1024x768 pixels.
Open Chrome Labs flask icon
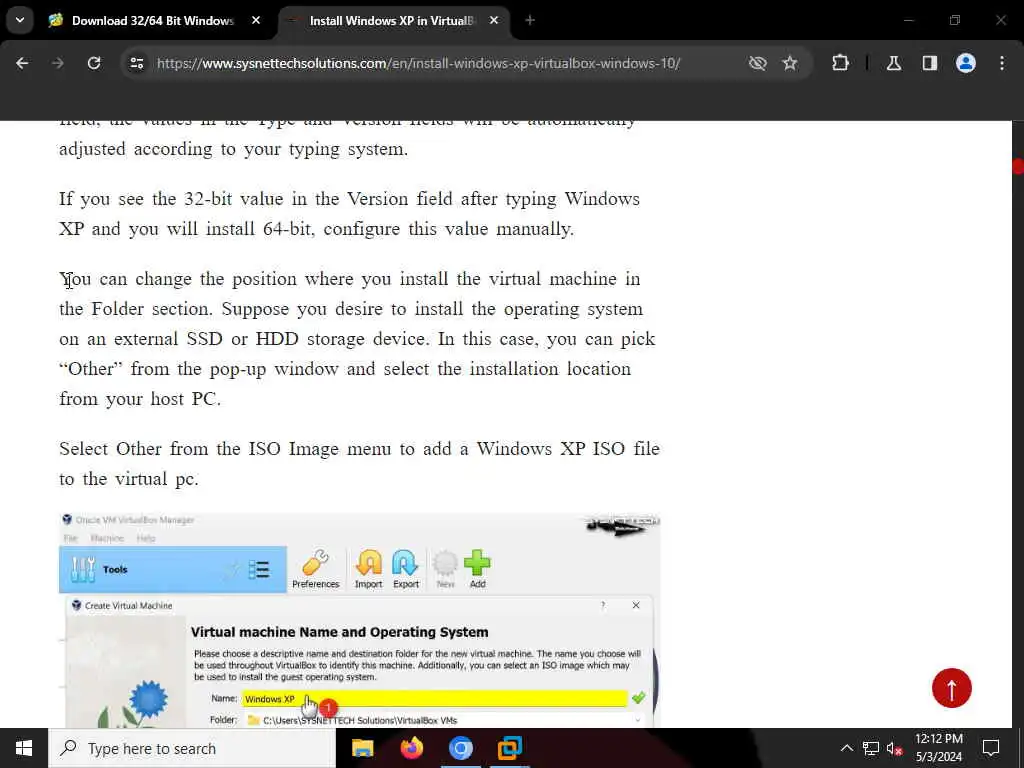pos(894,63)
